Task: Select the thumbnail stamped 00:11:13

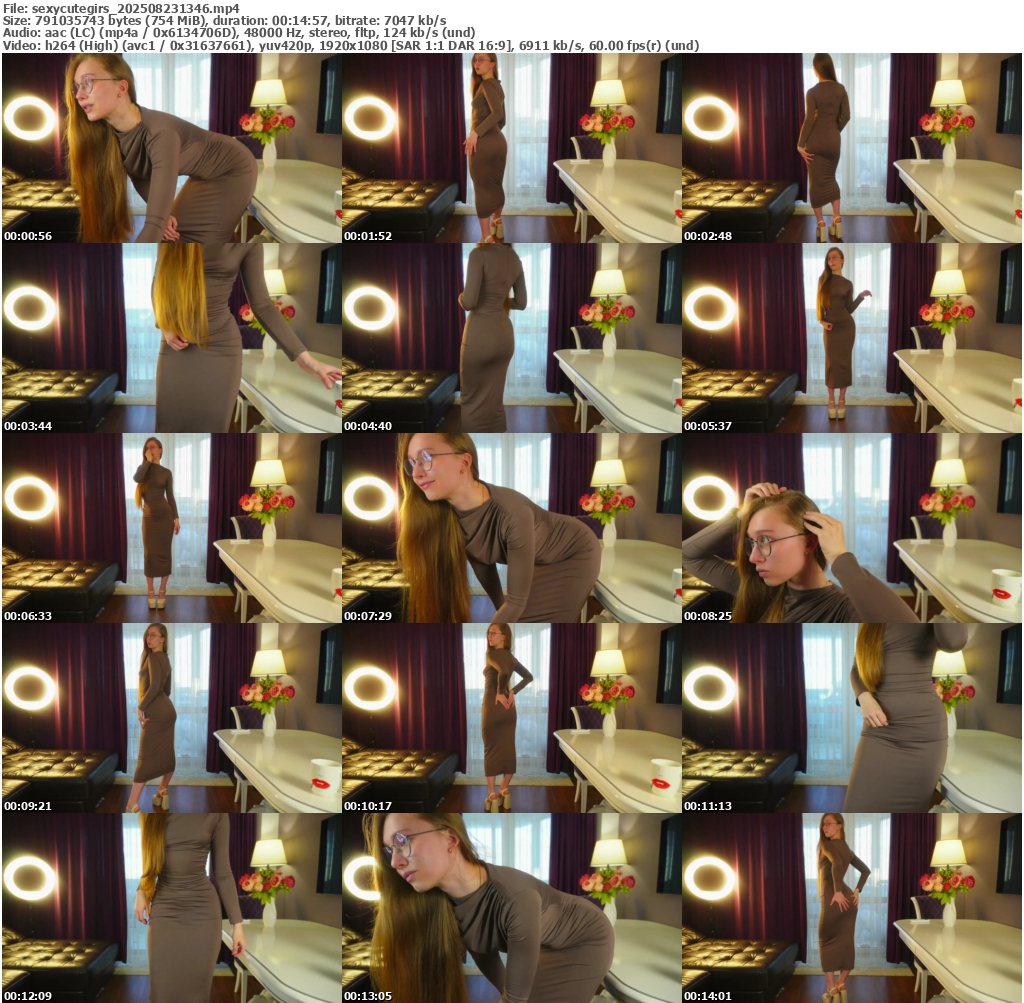Action: (852, 718)
